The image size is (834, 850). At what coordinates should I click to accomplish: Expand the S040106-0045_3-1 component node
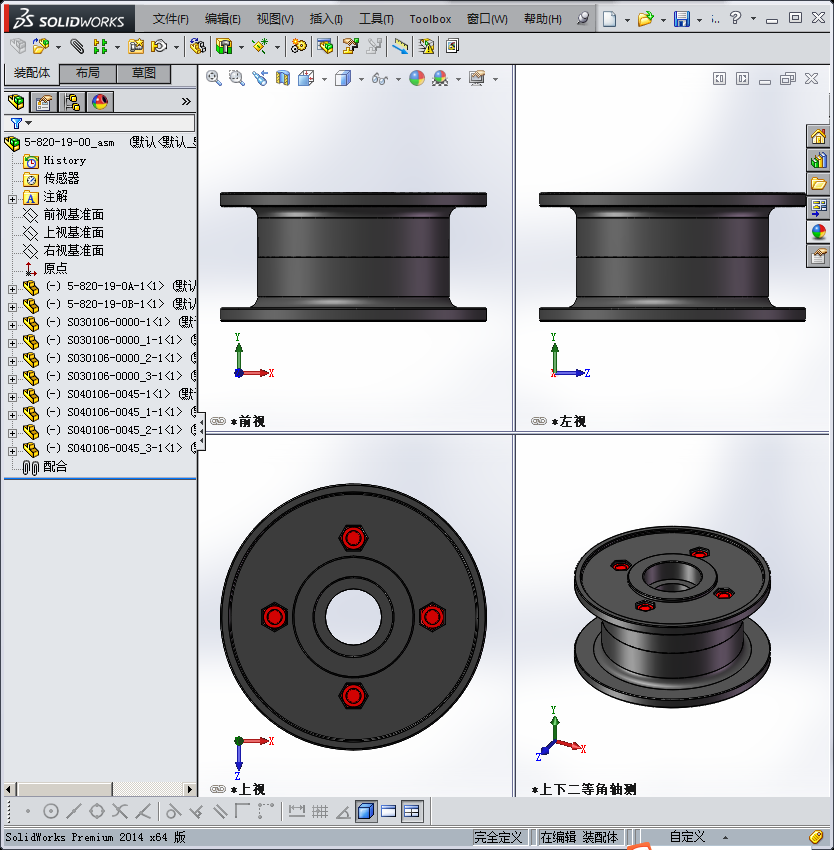tap(12, 451)
